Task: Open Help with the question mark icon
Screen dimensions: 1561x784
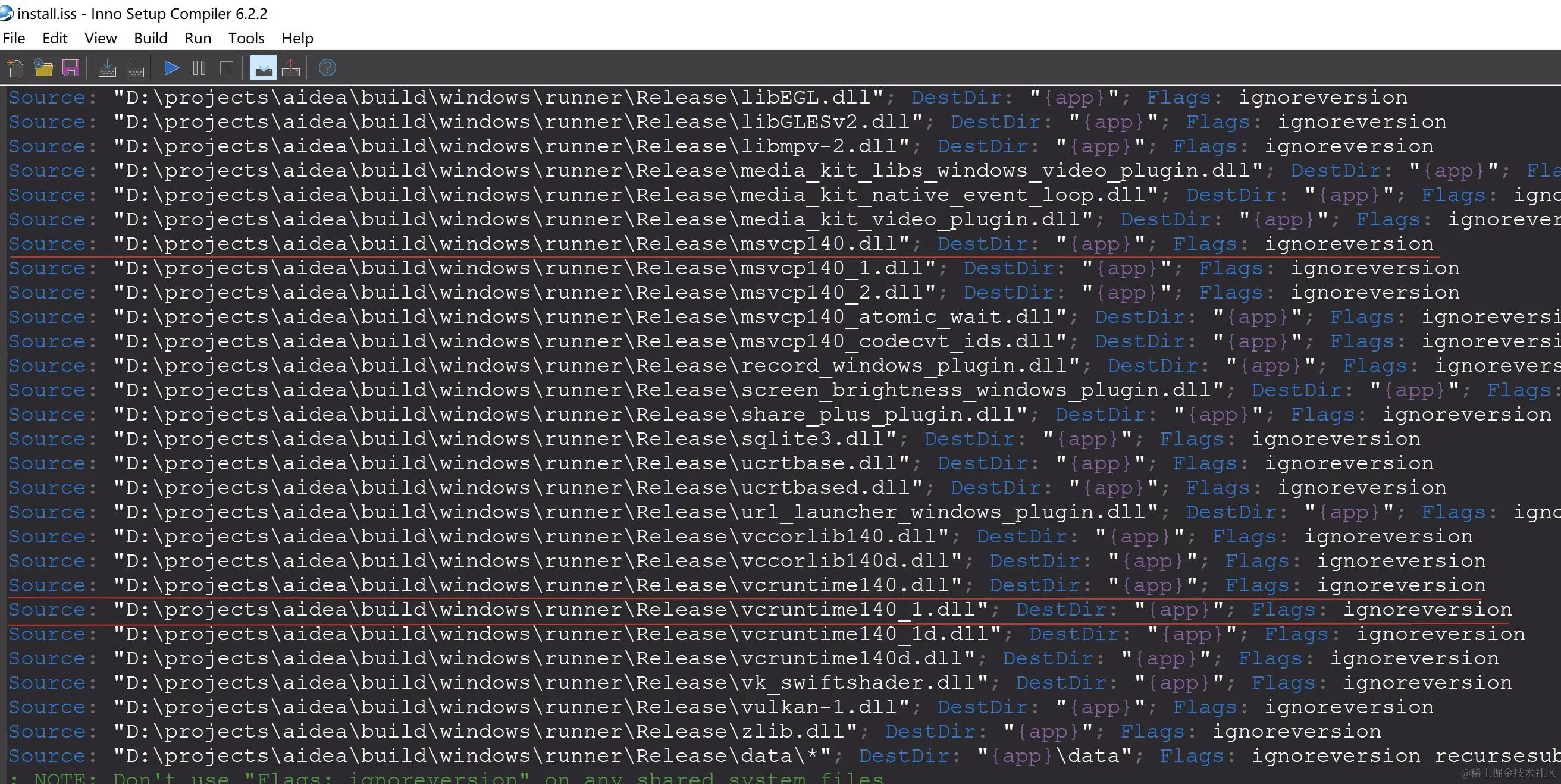Action: coord(327,68)
